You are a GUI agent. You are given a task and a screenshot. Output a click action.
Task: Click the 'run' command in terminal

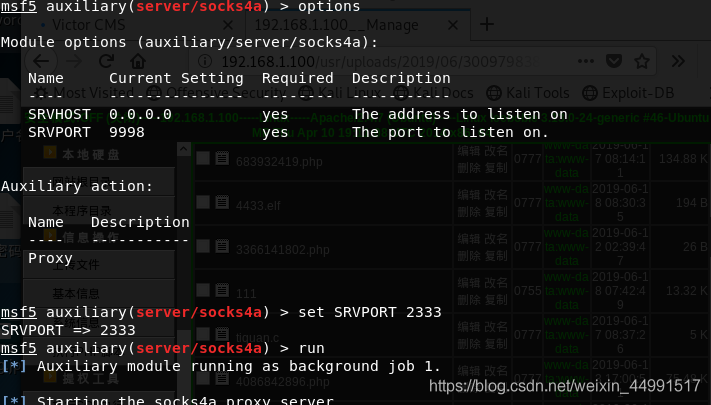(312, 349)
